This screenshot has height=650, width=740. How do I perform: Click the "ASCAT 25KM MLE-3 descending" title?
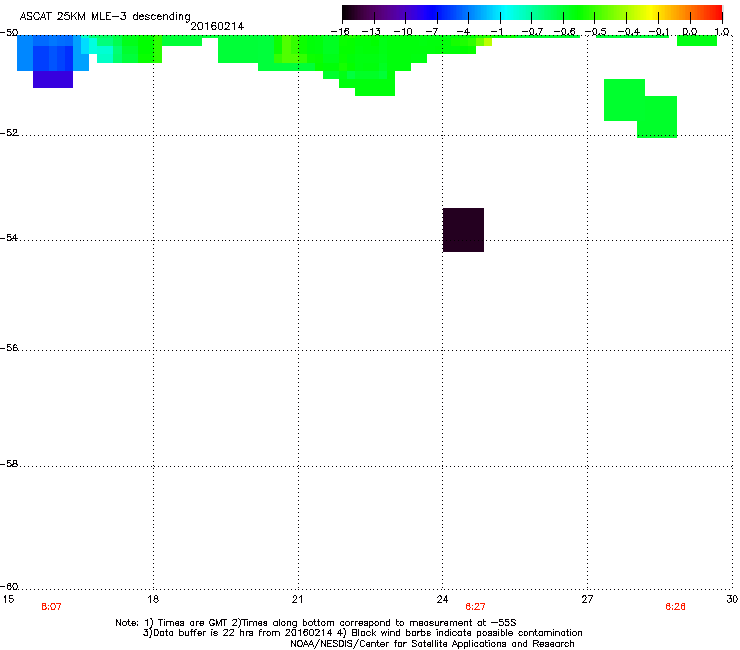105,16
